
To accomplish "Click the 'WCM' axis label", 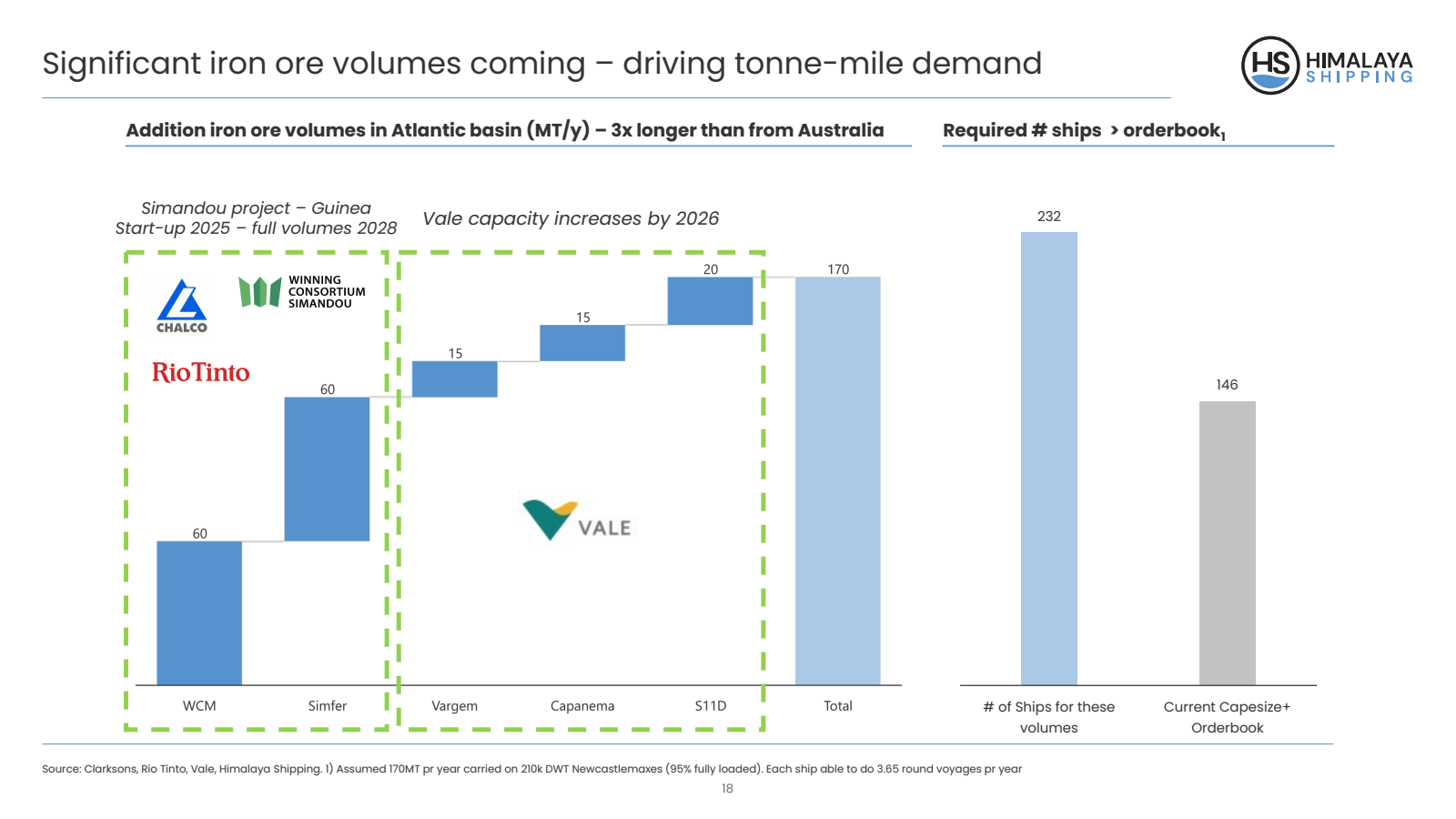I will click(x=199, y=706).
